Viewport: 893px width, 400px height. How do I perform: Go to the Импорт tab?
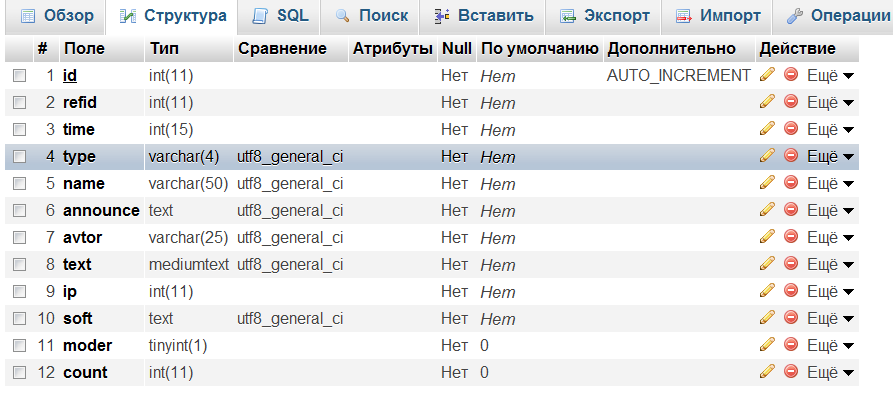point(719,16)
